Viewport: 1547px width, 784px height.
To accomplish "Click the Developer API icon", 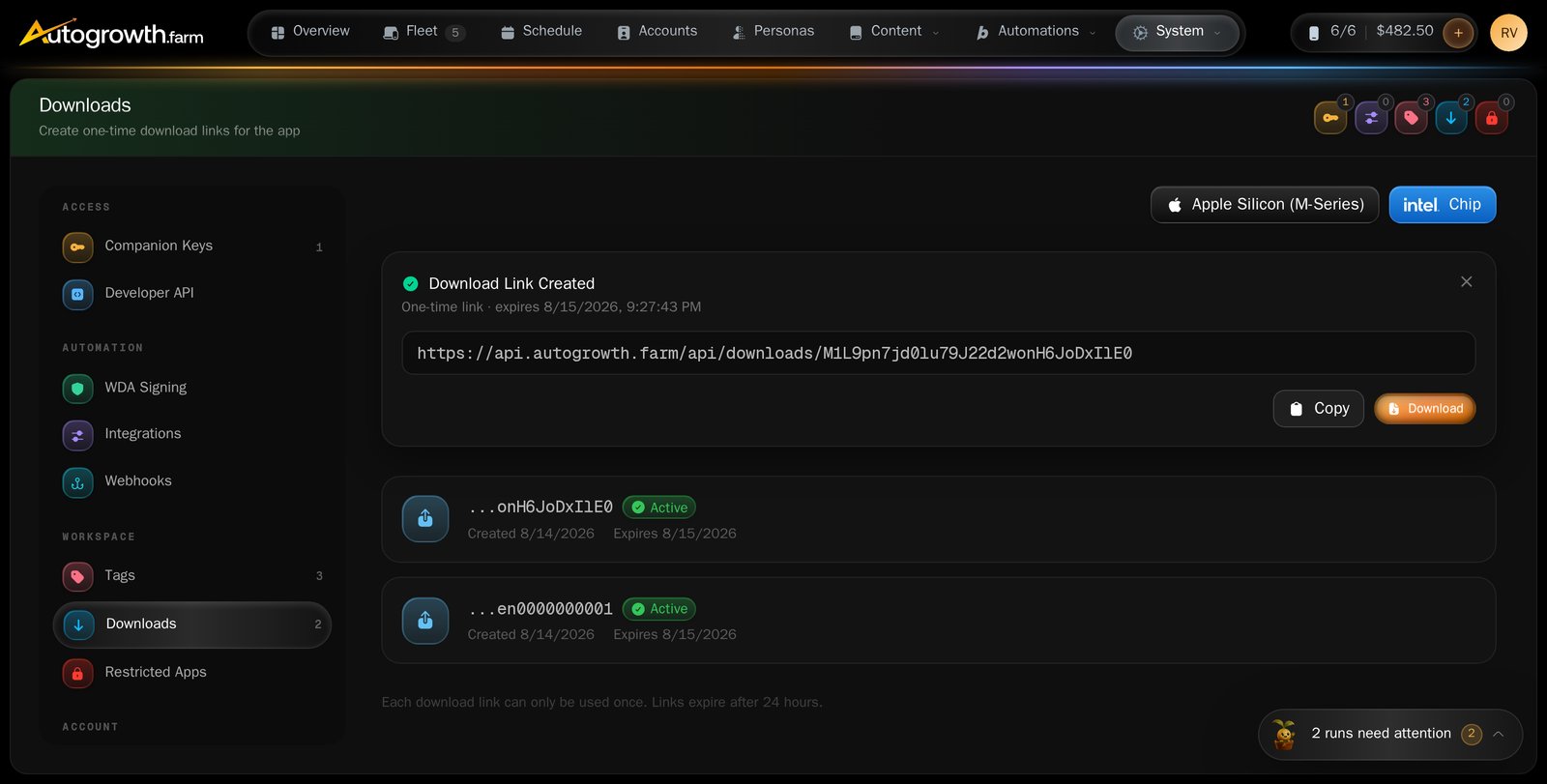I will 77,295.
